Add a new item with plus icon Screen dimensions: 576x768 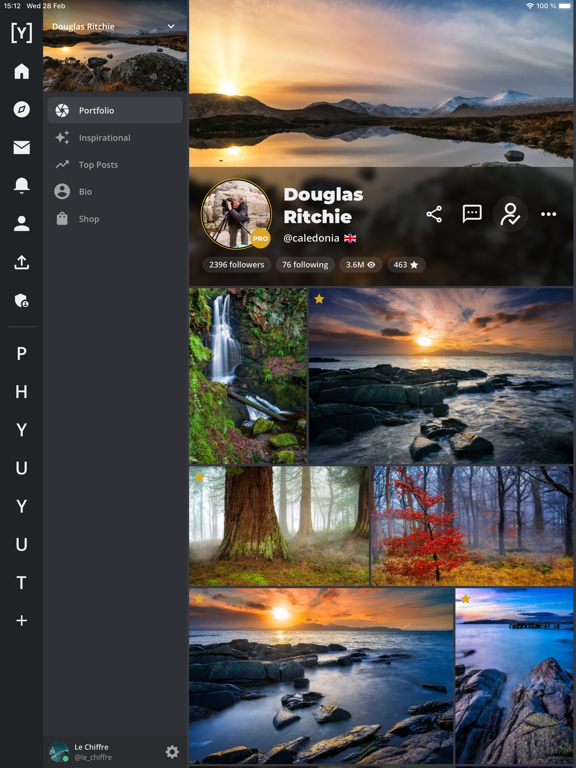click(x=22, y=621)
